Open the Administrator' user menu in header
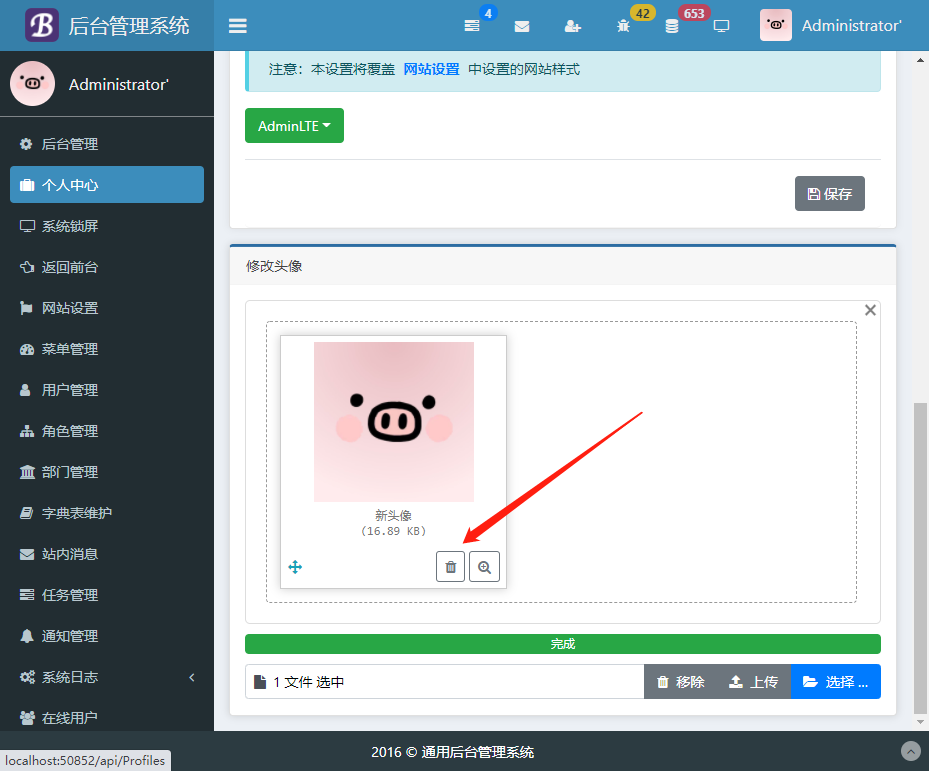This screenshot has height=771, width=929. click(831, 25)
